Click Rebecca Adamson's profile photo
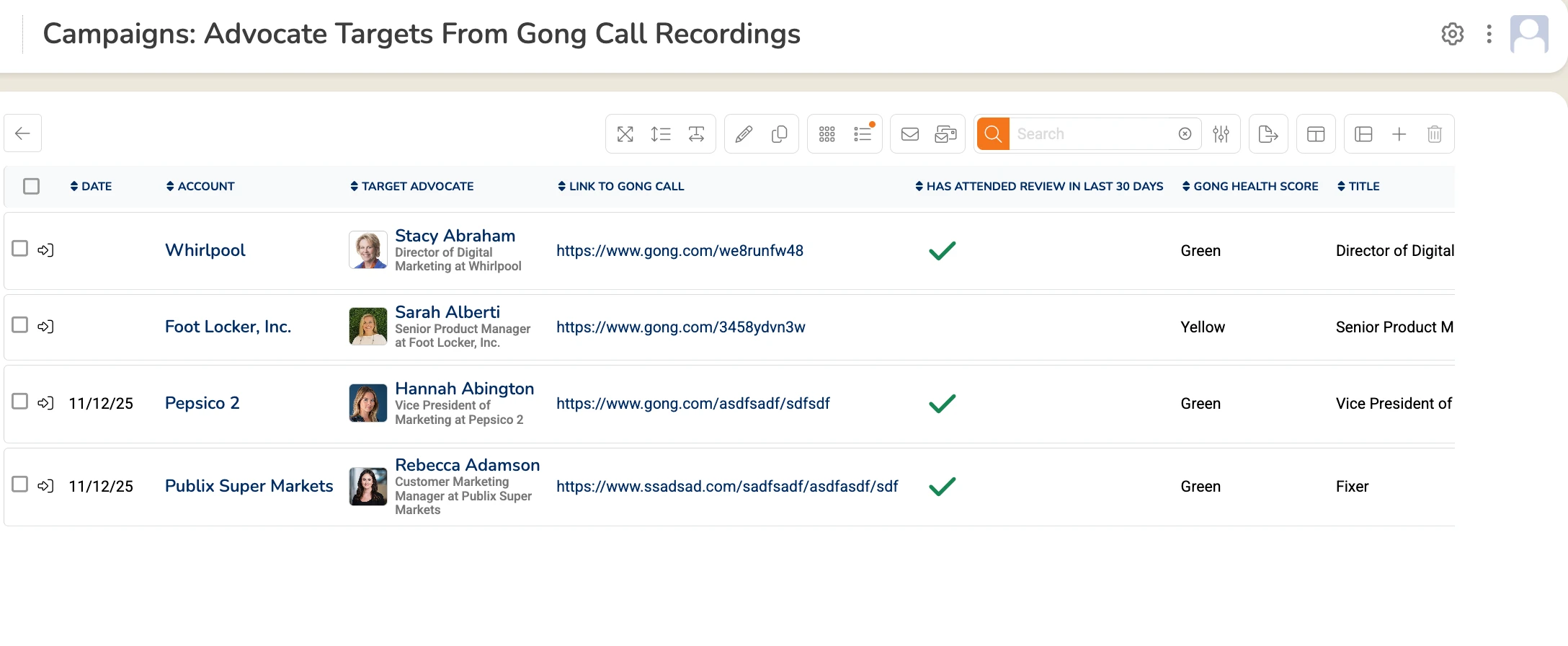The image size is (1568, 646). click(x=368, y=487)
